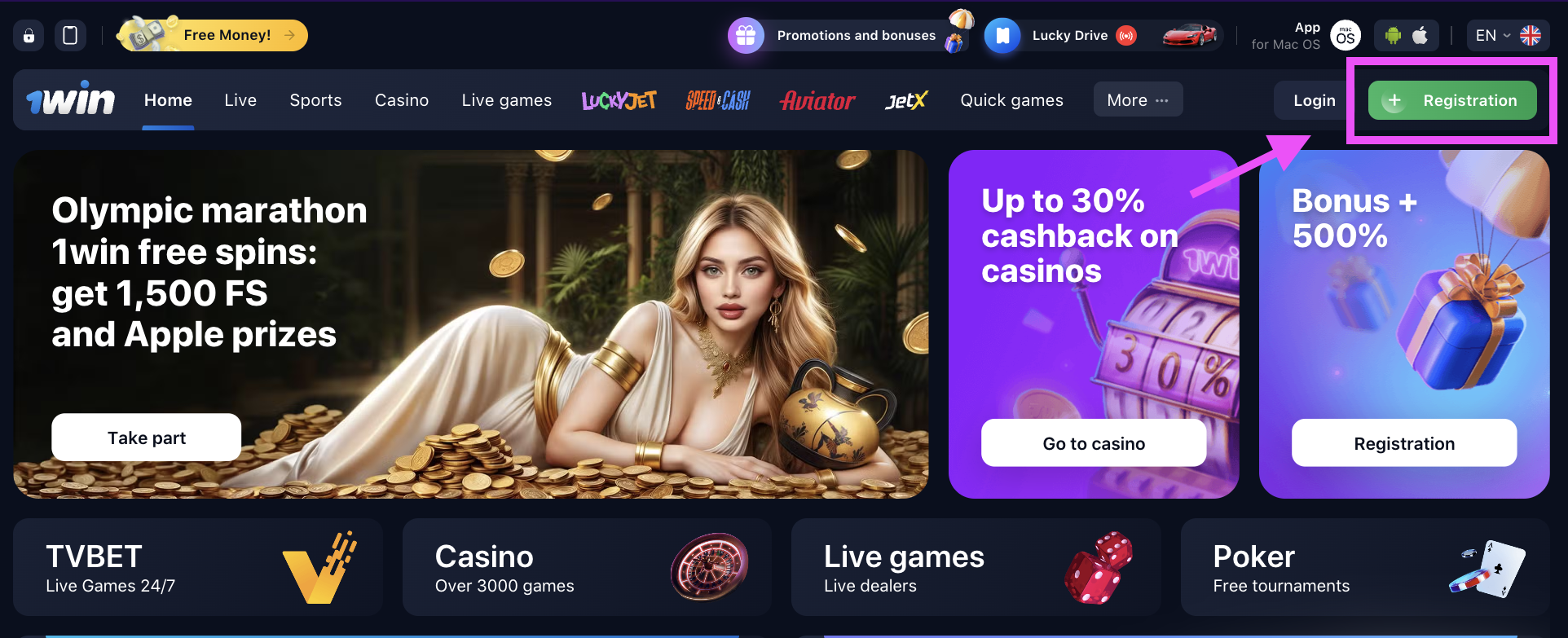Image resolution: width=1568 pixels, height=638 pixels.
Task: Expand the More menu
Action: (x=1138, y=99)
